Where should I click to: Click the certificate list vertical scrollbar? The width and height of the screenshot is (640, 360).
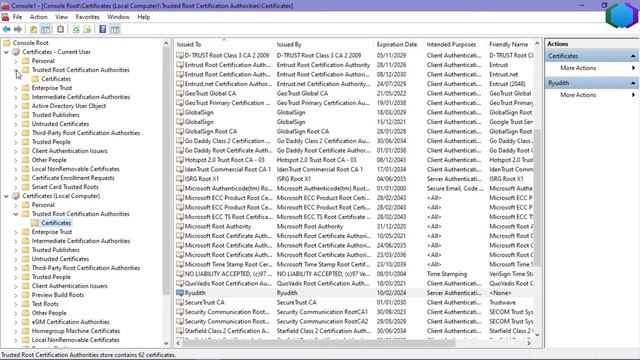click(x=537, y=198)
